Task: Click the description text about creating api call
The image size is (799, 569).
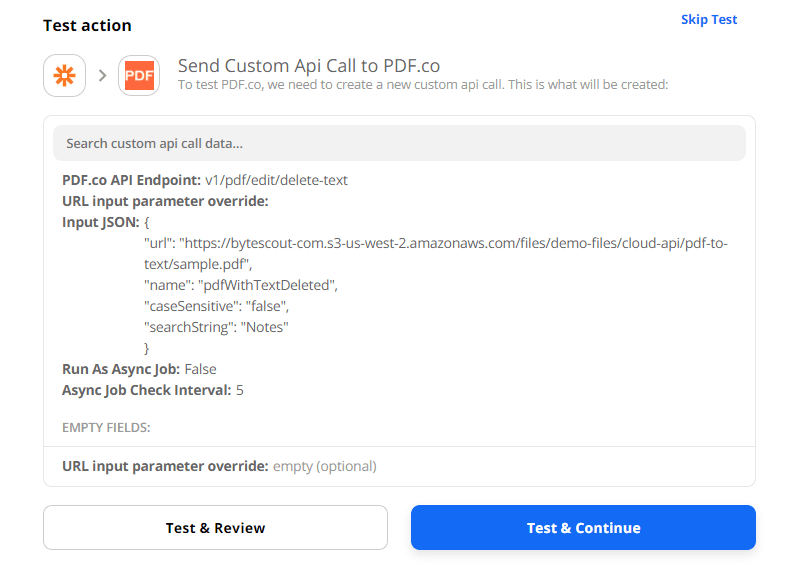Action: tap(422, 85)
